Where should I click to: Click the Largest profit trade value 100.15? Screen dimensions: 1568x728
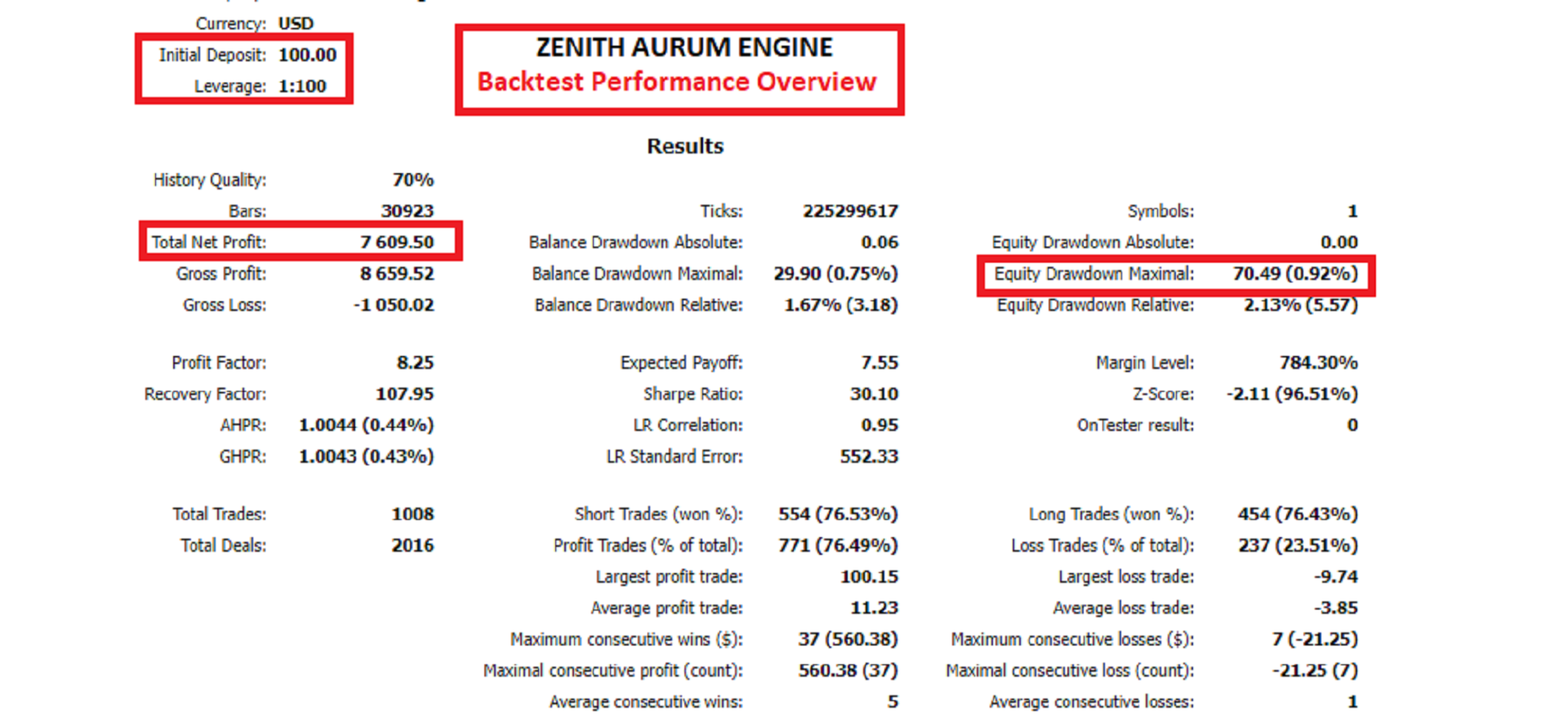(869, 576)
